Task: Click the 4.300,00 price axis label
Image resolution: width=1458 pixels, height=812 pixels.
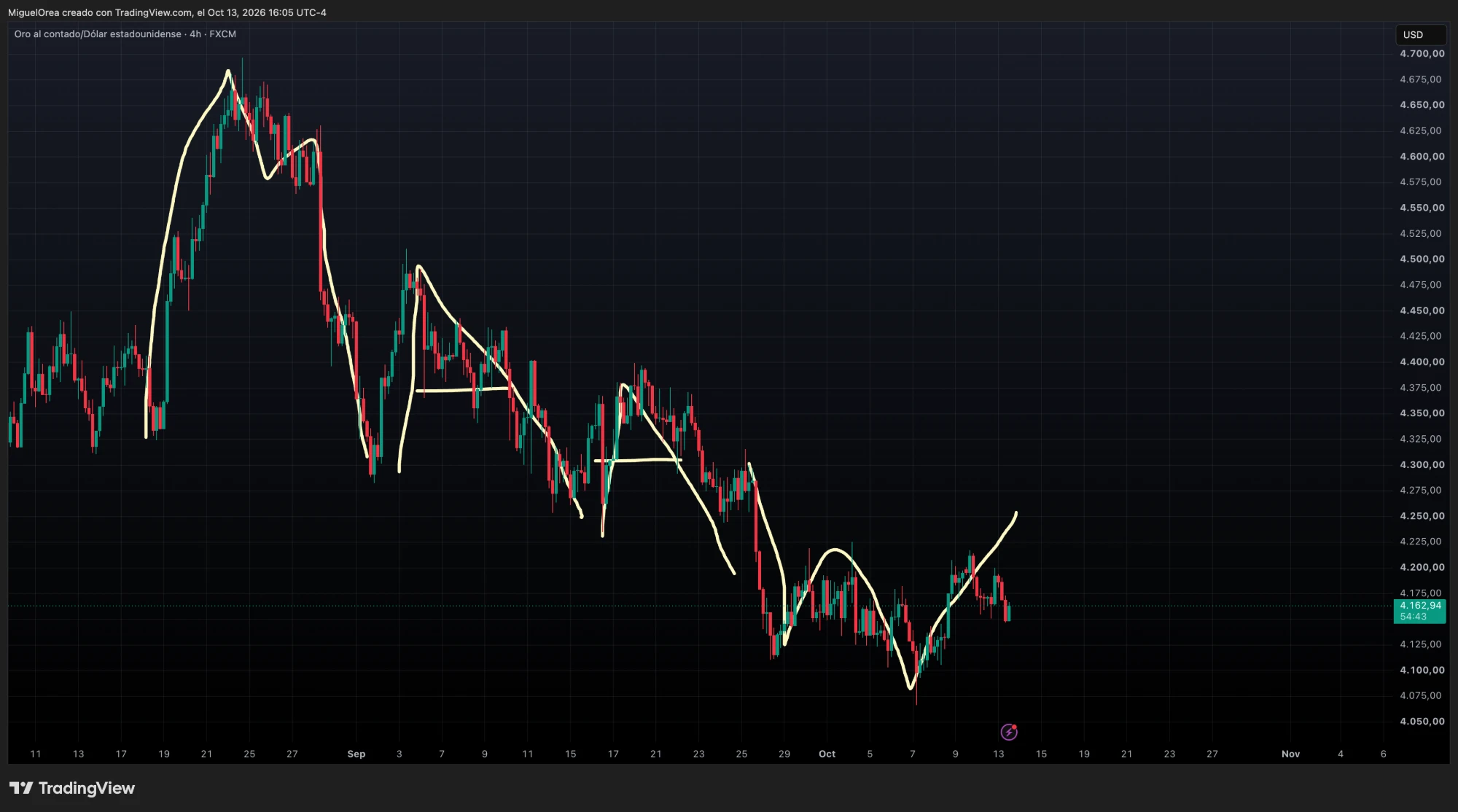Action: [1422, 464]
